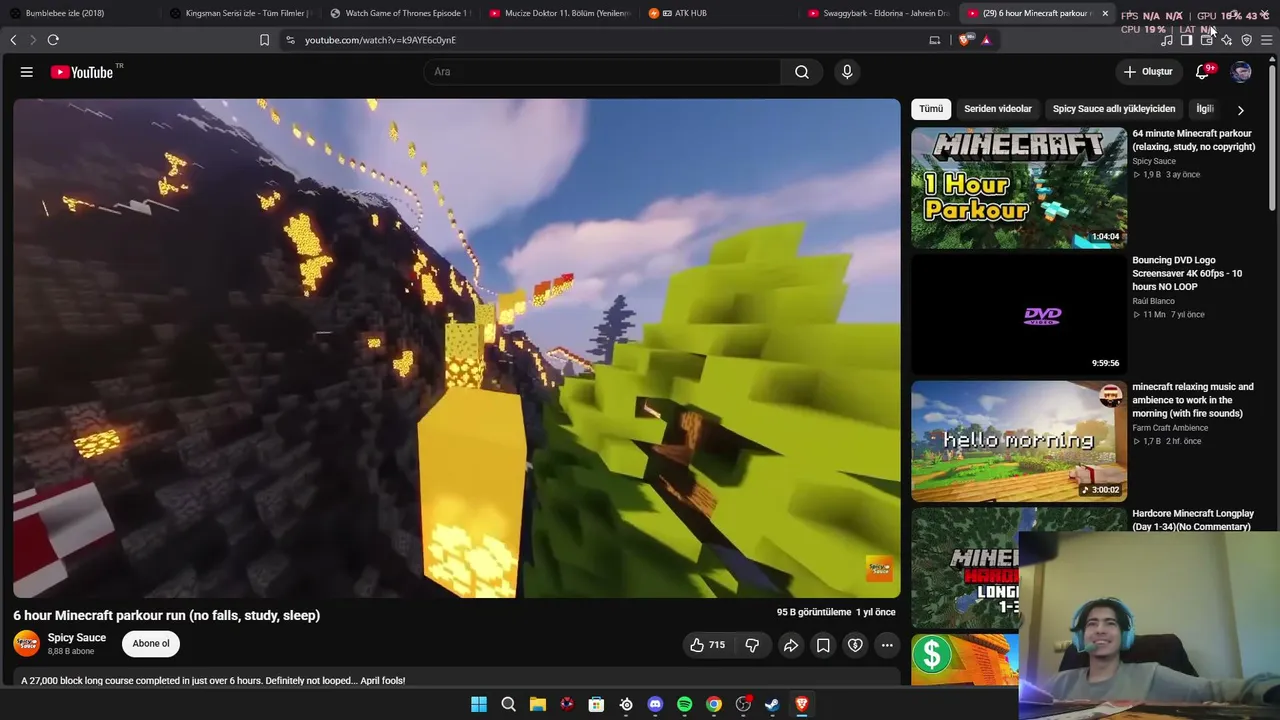Open Bouncing DVD Logo Screensaver video title

[x=1187, y=273]
